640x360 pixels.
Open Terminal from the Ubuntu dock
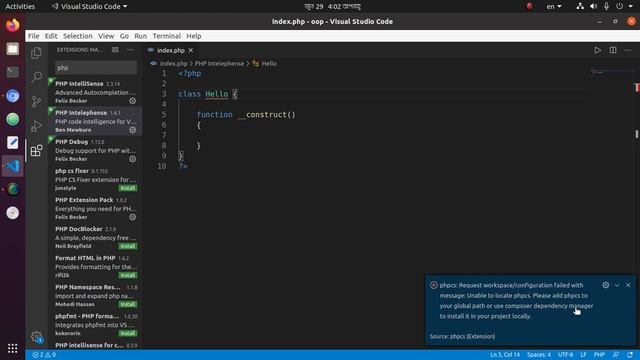click(x=13, y=72)
